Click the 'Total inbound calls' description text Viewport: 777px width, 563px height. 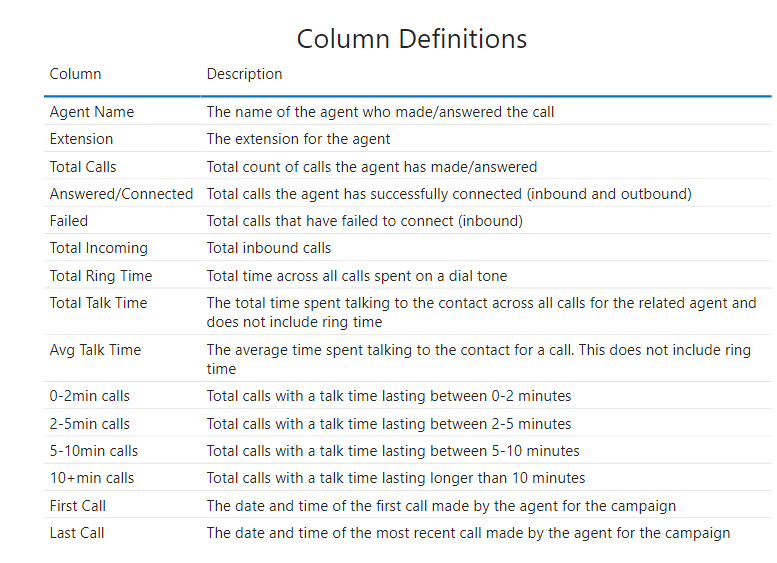[x=268, y=248]
